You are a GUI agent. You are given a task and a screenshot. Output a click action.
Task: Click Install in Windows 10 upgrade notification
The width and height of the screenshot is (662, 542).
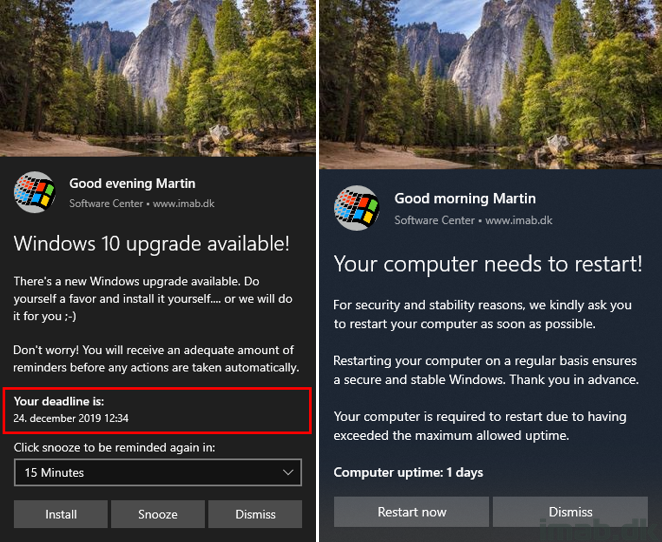tap(61, 514)
